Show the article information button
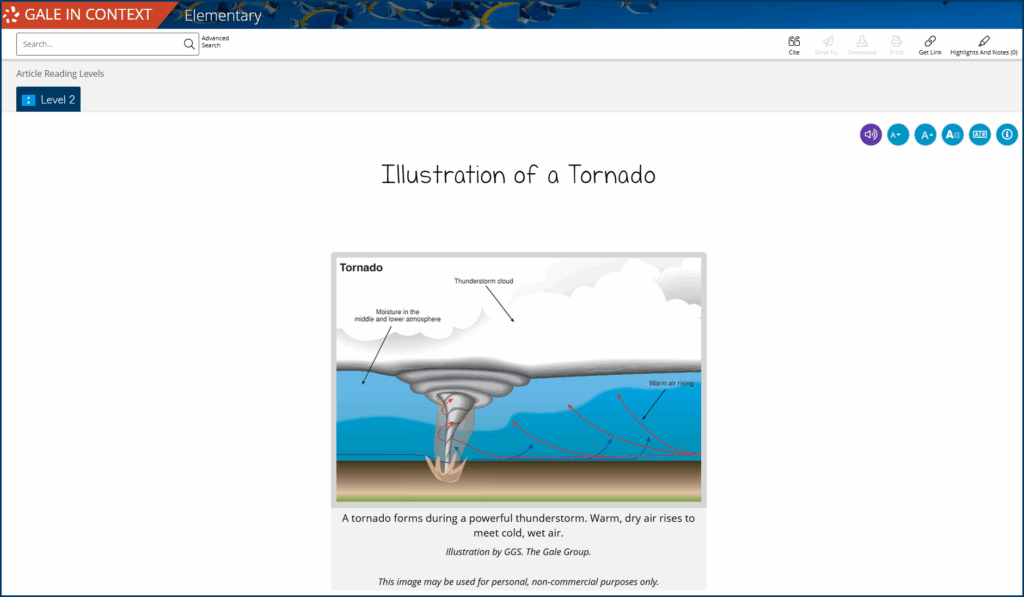 pos(1006,134)
